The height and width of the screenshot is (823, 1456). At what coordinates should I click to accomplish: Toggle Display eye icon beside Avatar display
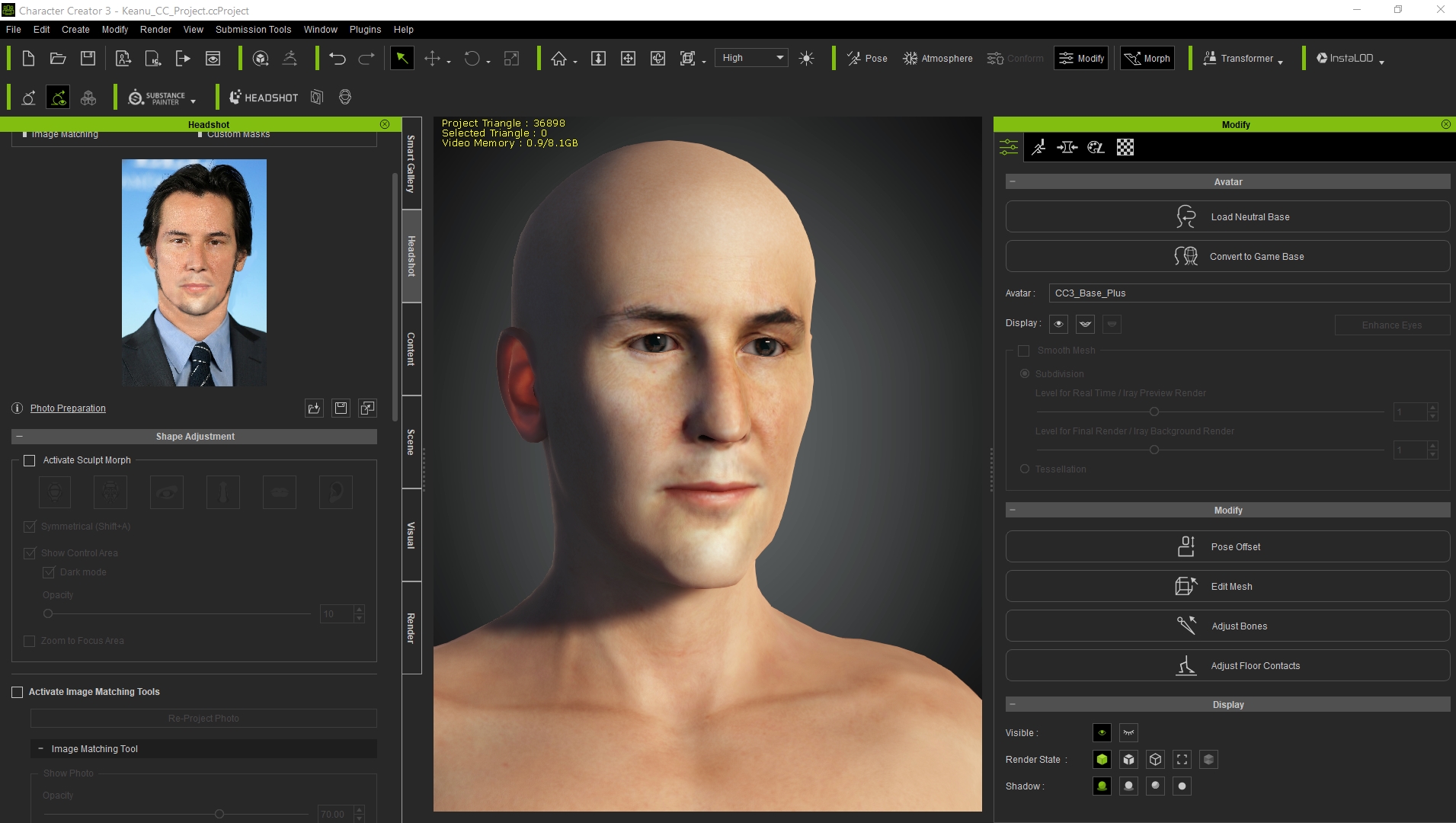(x=1058, y=324)
